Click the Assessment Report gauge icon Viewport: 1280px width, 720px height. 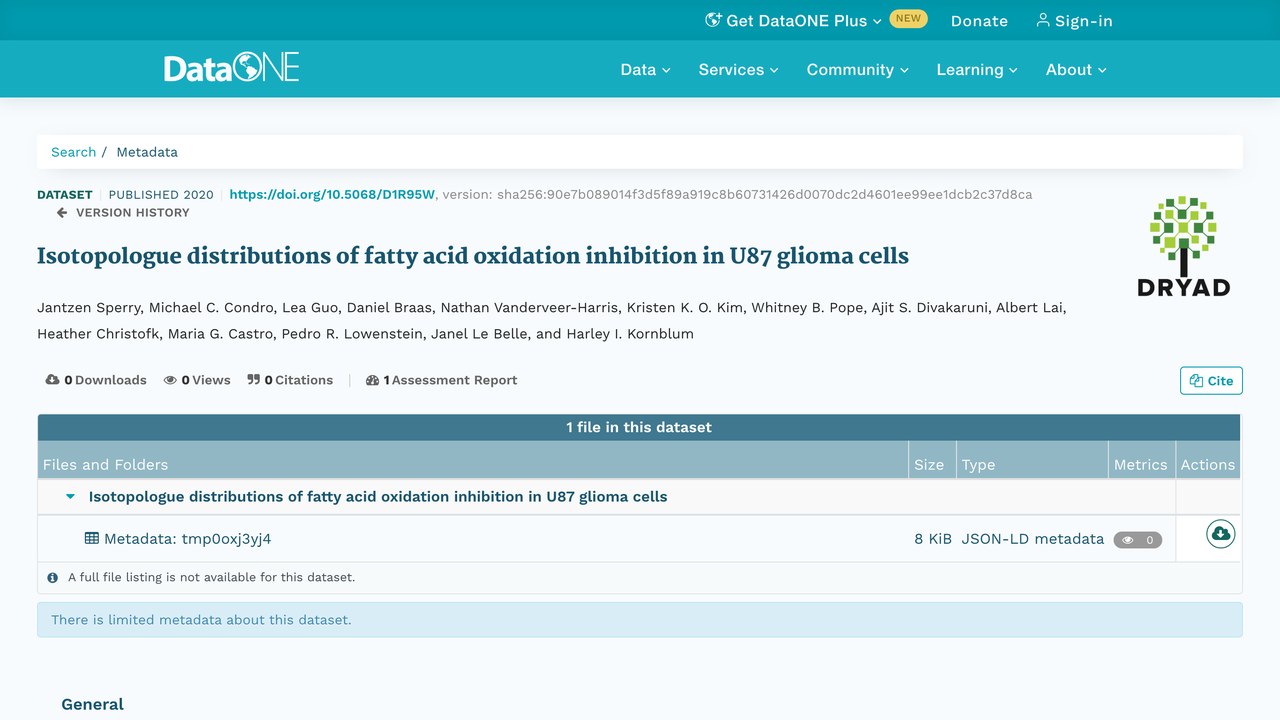click(372, 380)
